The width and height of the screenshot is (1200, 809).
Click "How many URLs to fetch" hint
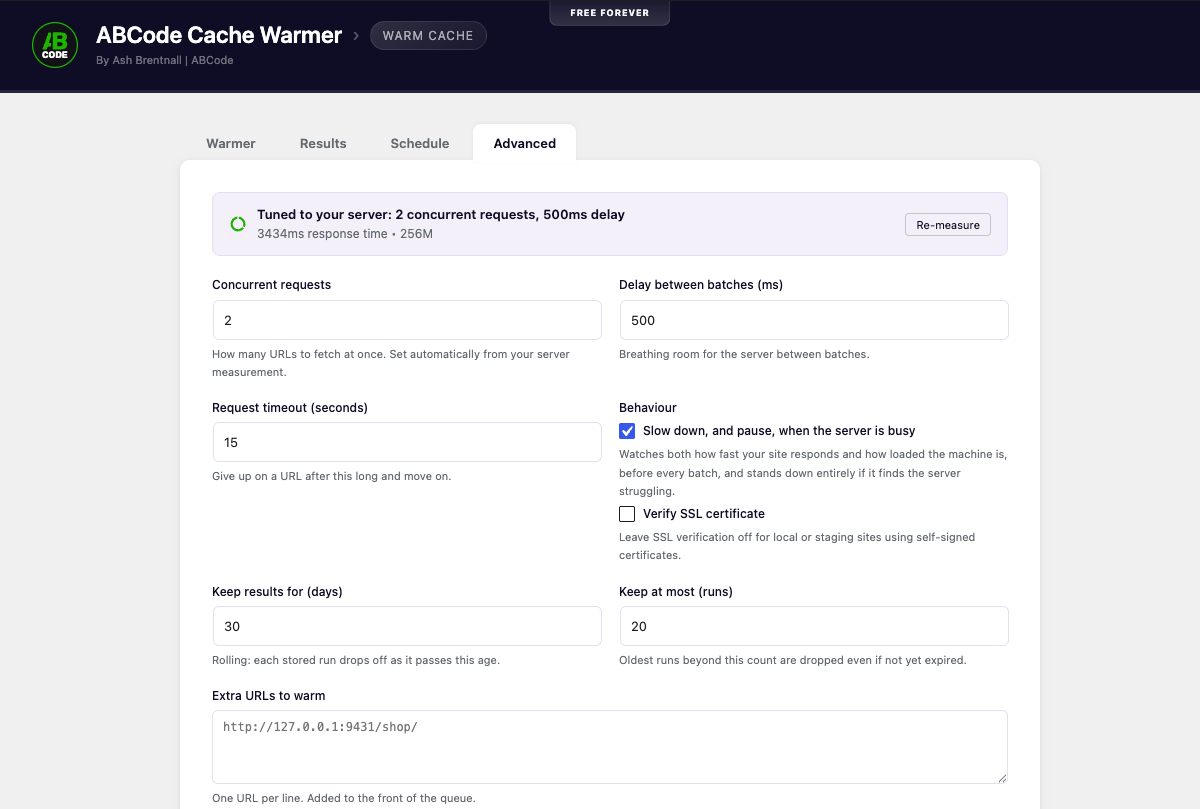391,363
